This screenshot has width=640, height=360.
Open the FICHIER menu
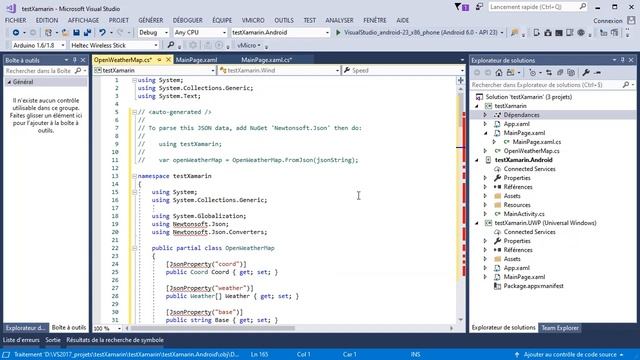click(16, 20)
